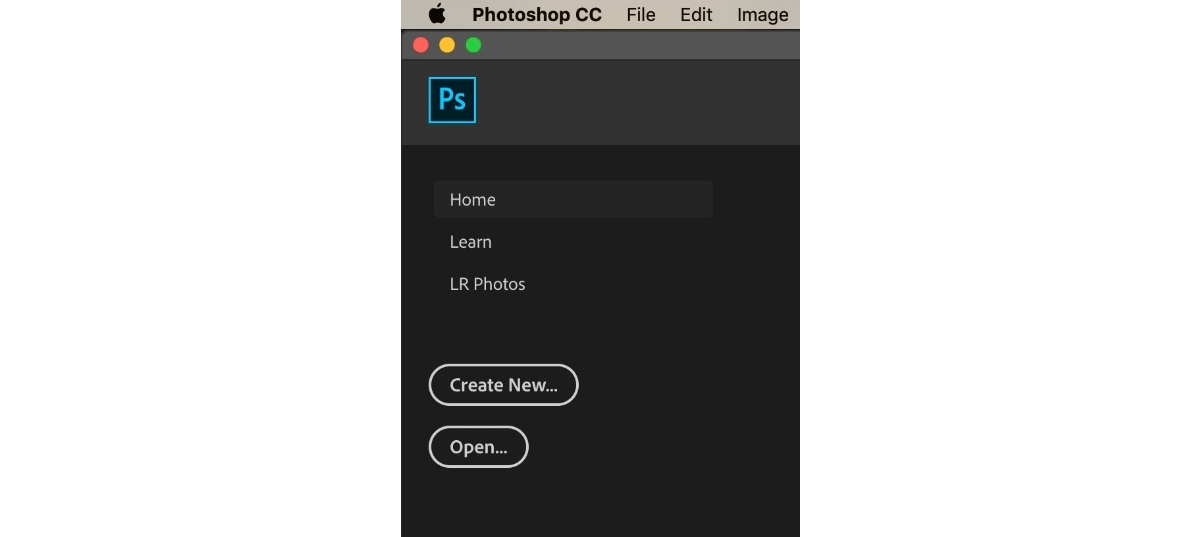Viewport: 1199px width, 537px height.
Task: Click the Ps Photoshop logo icon
Action: coord(452,99)
